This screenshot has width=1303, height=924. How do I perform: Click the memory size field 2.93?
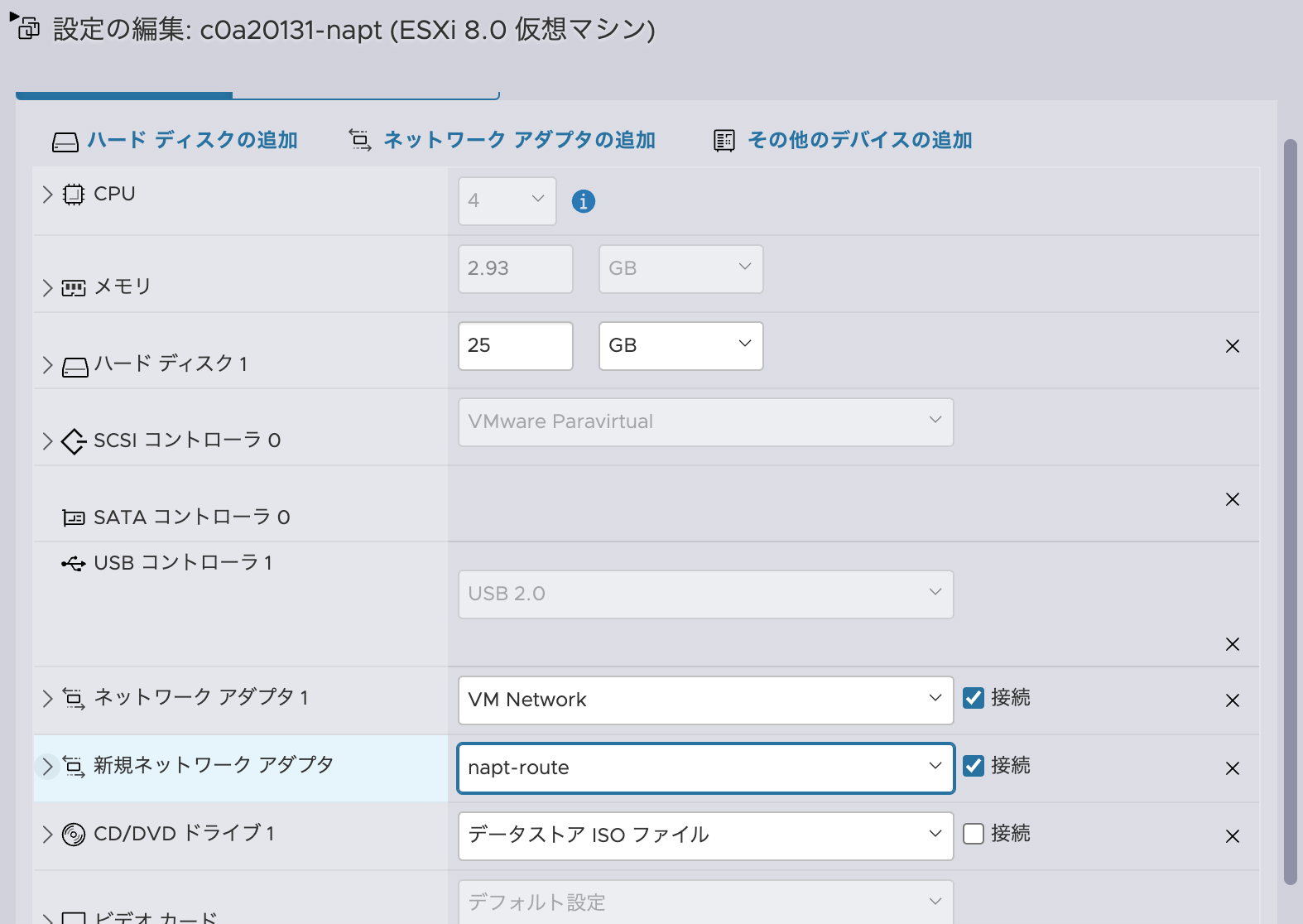click(x=516, y=269)
